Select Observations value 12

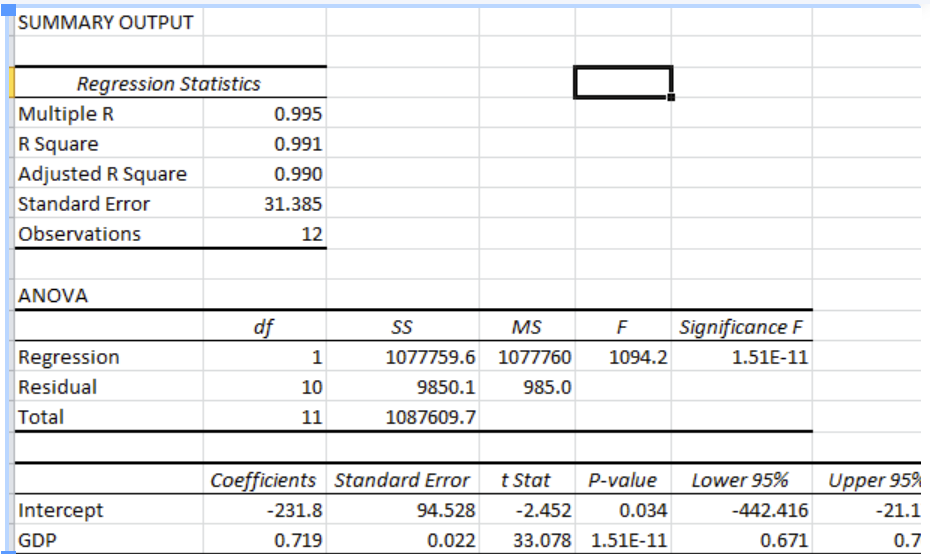(x=265, y=234)
